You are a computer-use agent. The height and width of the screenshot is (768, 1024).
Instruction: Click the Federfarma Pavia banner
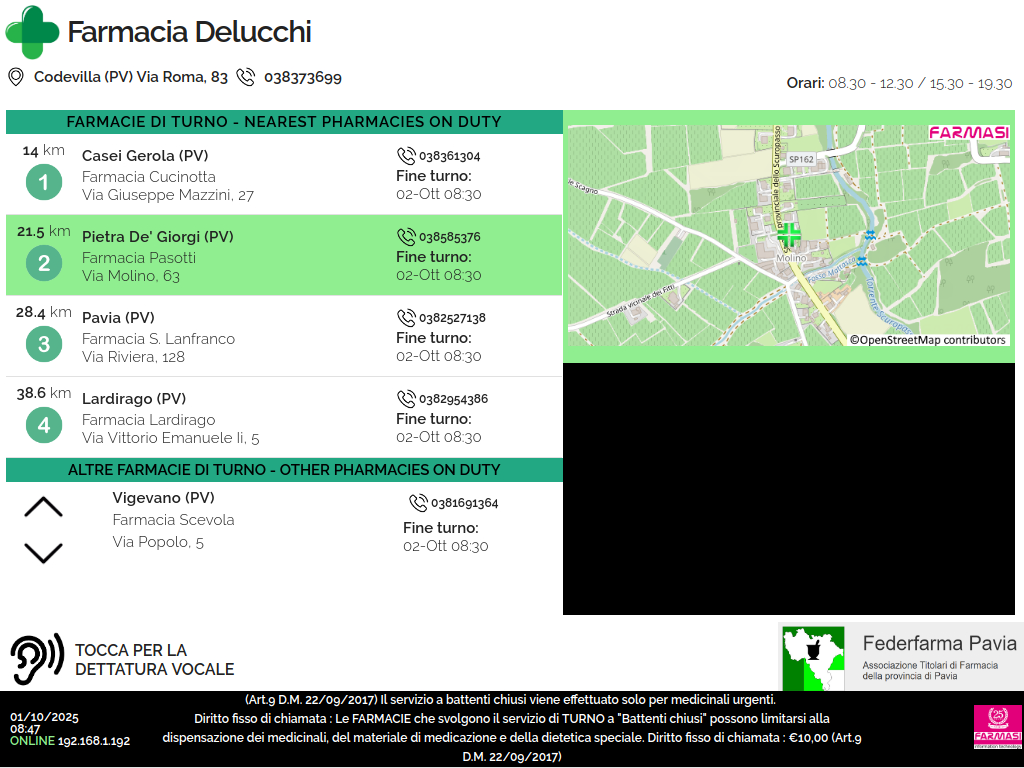click(900, 657)
